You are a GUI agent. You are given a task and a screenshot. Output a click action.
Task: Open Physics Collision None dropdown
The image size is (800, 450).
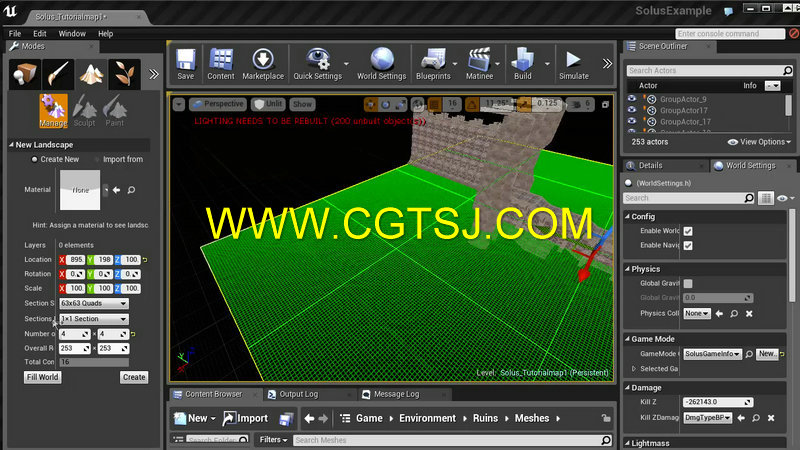tap(697, 313)
